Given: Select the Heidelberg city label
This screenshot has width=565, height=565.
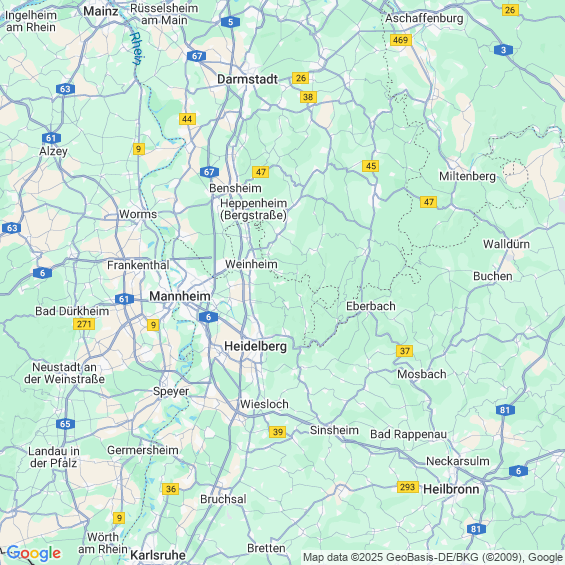Looking at the screenshot, I should point(255,346).
